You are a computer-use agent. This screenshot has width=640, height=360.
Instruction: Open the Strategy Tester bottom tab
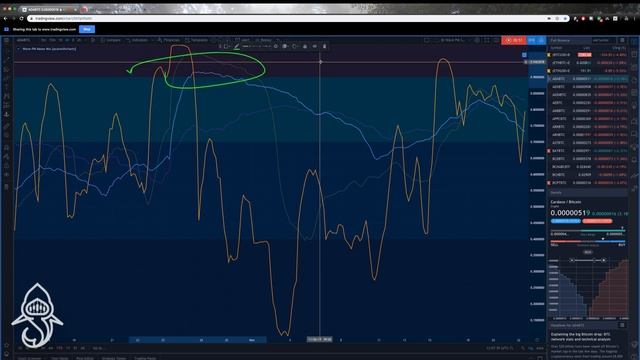click(x=114, y=358)
